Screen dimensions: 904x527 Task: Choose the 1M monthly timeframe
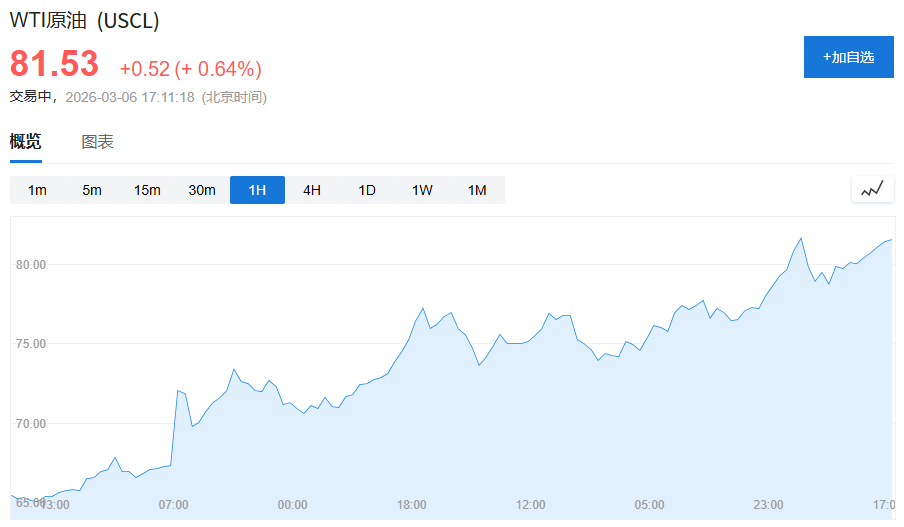477,190
